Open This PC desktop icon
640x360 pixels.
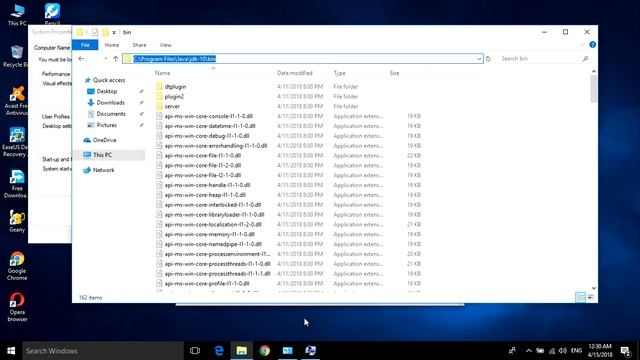pyautogui.click(x=17, y=15)
